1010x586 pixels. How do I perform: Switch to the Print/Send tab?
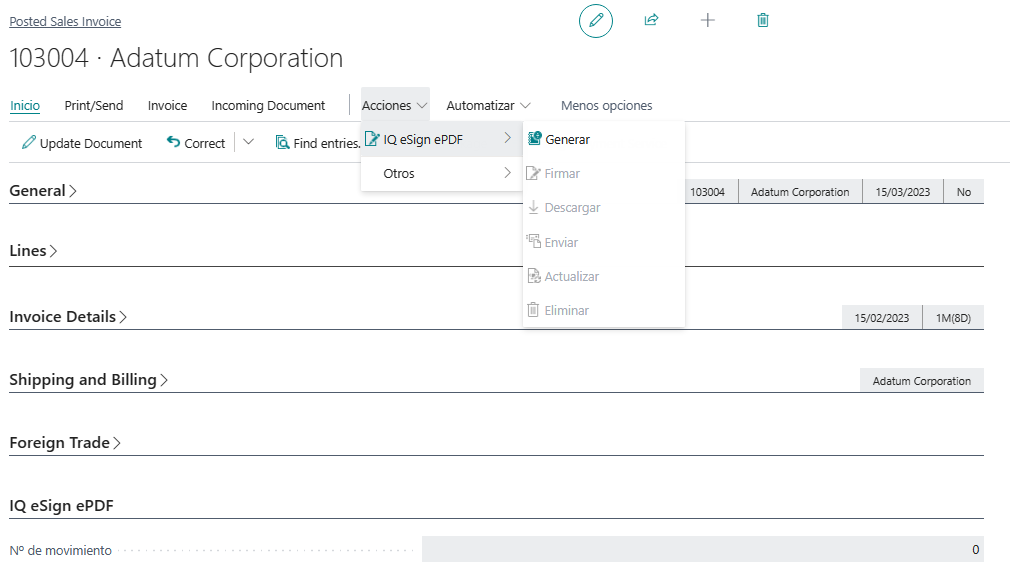click(94, 105)
